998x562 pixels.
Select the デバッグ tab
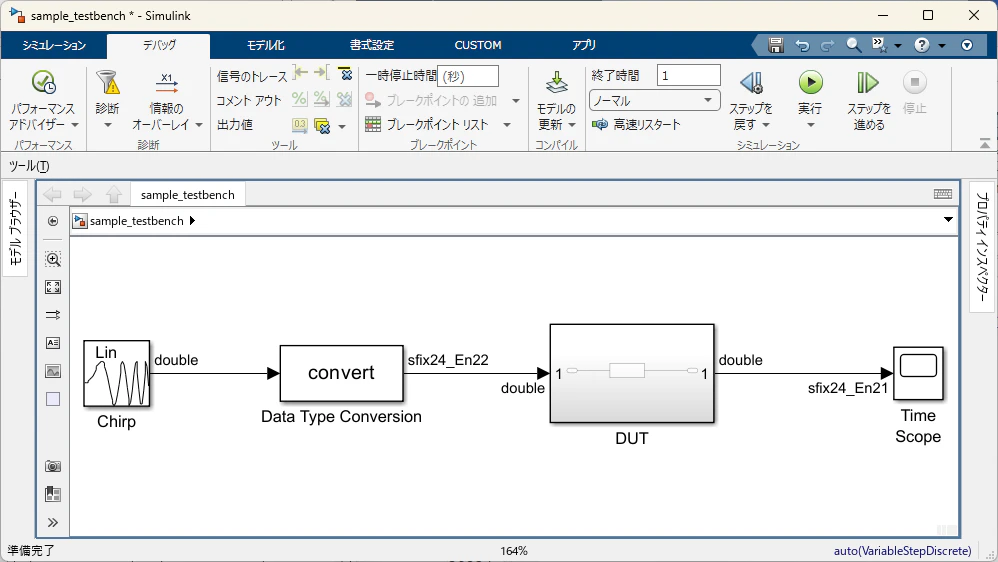tap(158, 45)
